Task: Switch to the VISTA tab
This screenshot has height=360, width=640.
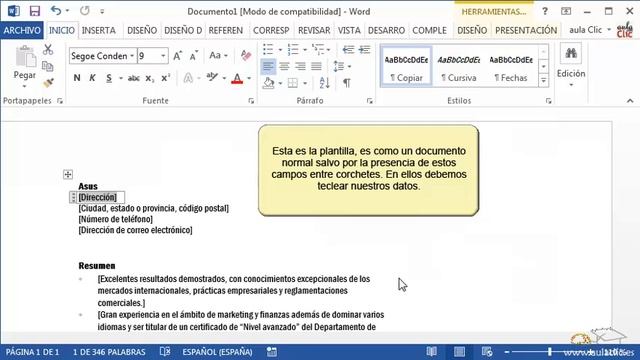Action: point(349,30)
